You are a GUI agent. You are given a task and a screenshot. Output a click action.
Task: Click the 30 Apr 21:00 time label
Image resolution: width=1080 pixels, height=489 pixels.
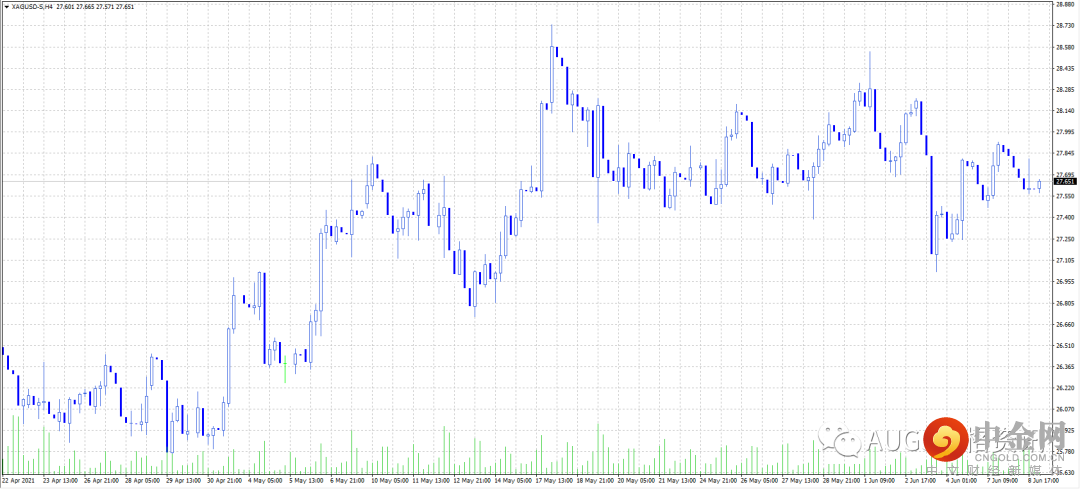pos(224,480)
